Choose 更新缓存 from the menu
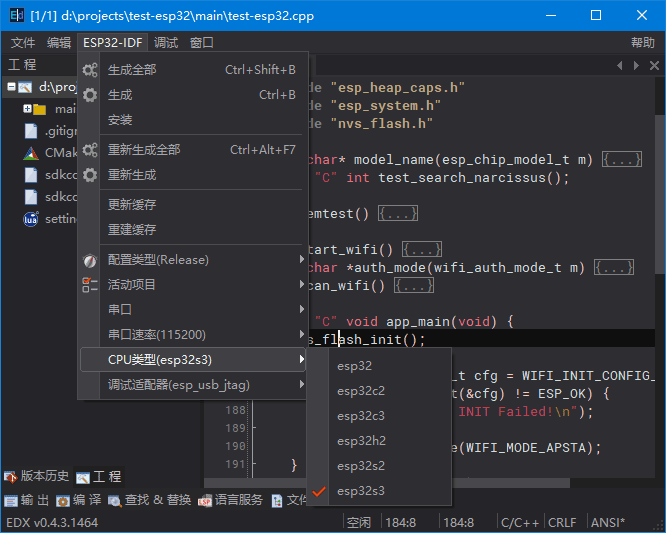 192,205
